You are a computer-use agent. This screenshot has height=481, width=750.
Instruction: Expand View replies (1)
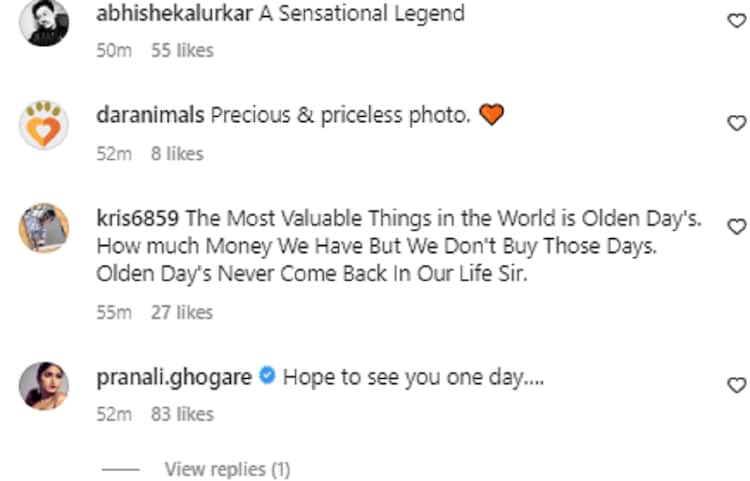(x=227, y=470)
